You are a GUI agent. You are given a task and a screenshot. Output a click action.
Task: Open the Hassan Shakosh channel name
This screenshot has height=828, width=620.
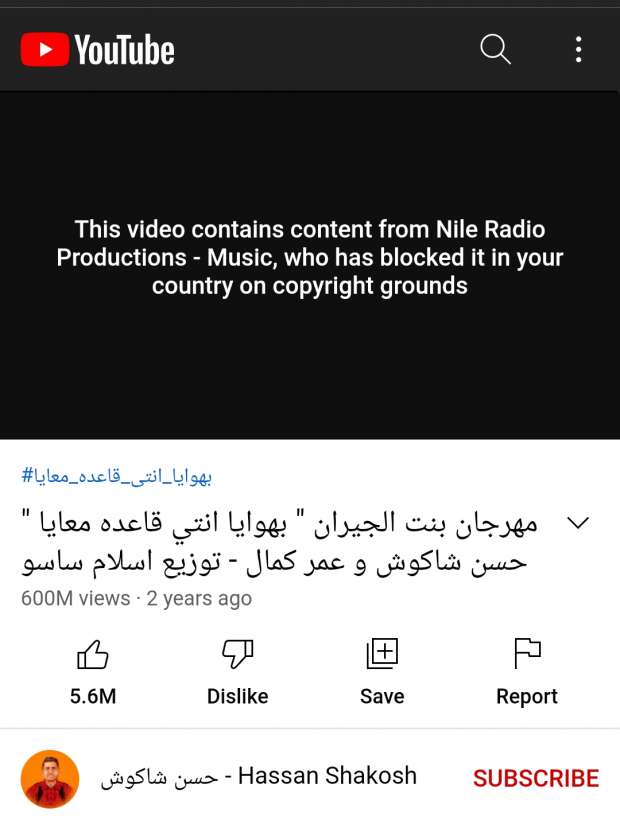click(259, 777)
